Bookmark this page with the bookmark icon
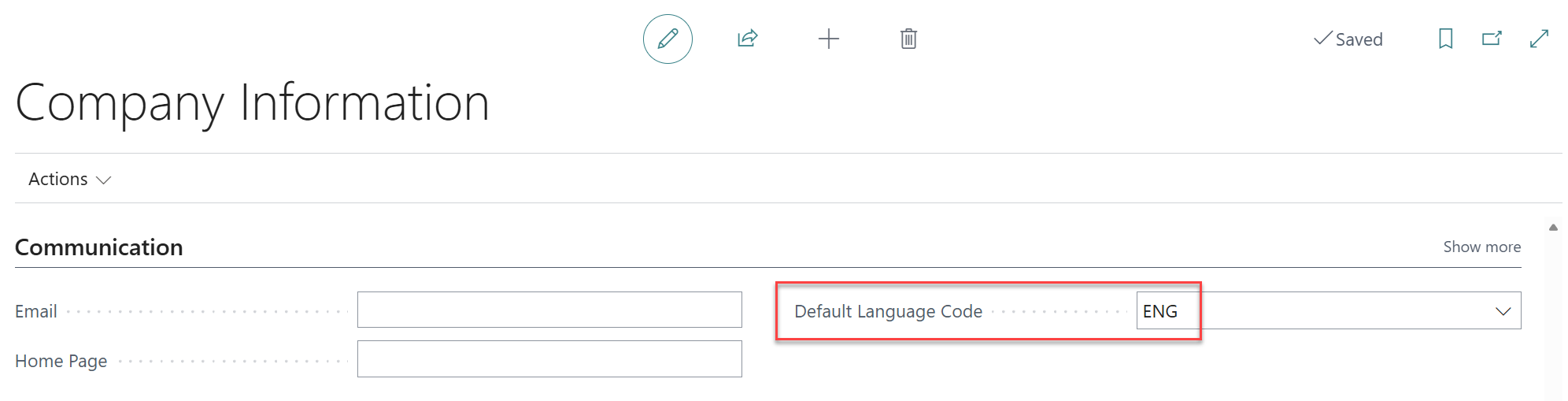Screen dimensions: 1568x401 coord(1445,39)
